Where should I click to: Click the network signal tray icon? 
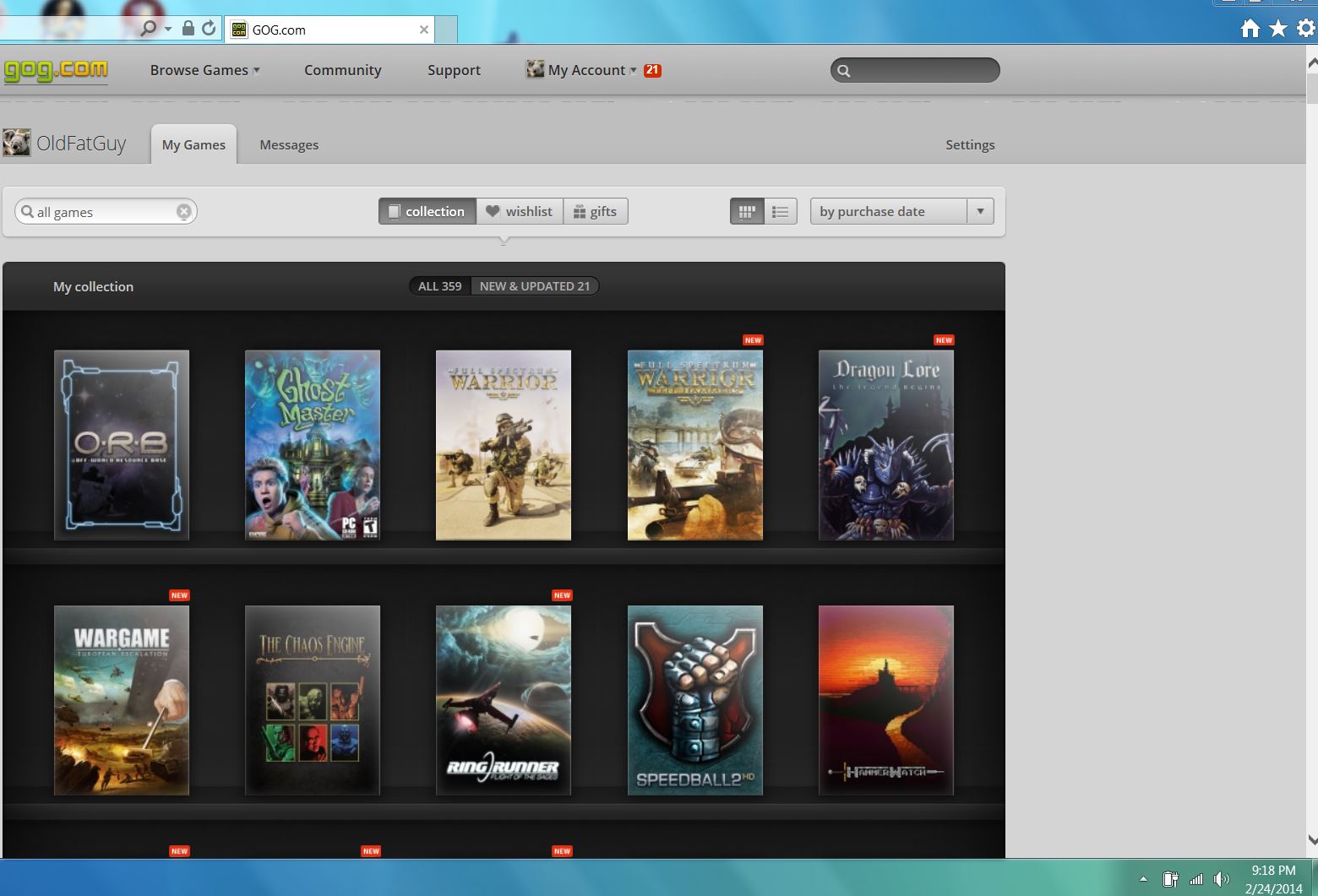click(x=1195, y=879)
